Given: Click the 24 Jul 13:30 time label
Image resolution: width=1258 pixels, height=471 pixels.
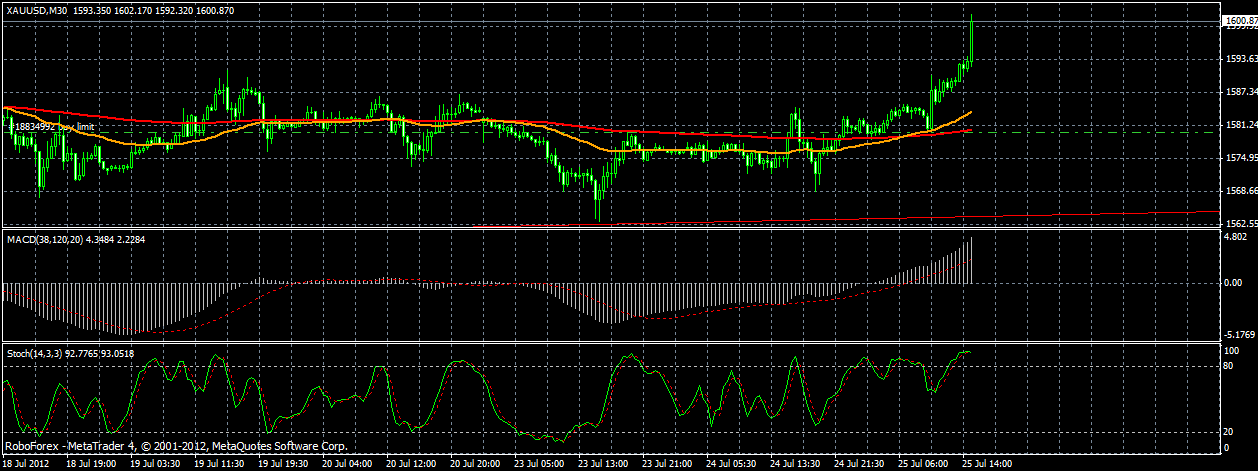Looking at the screenshot, I should [x=795, y=464].
